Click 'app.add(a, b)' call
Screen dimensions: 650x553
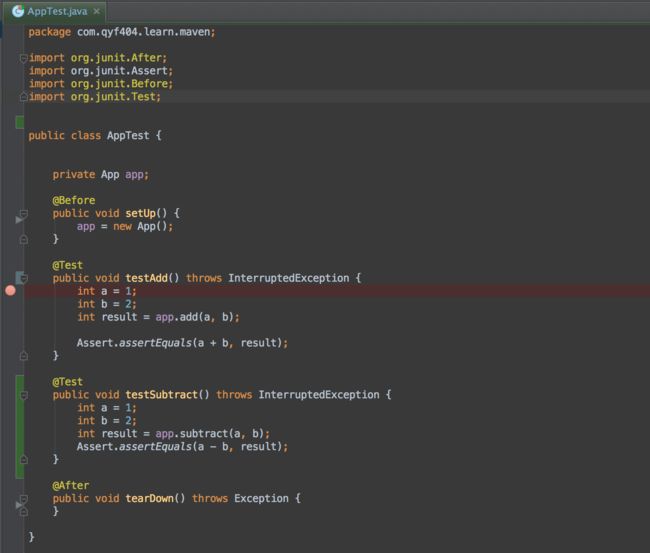pyautogui.click(x=197, y=317)
